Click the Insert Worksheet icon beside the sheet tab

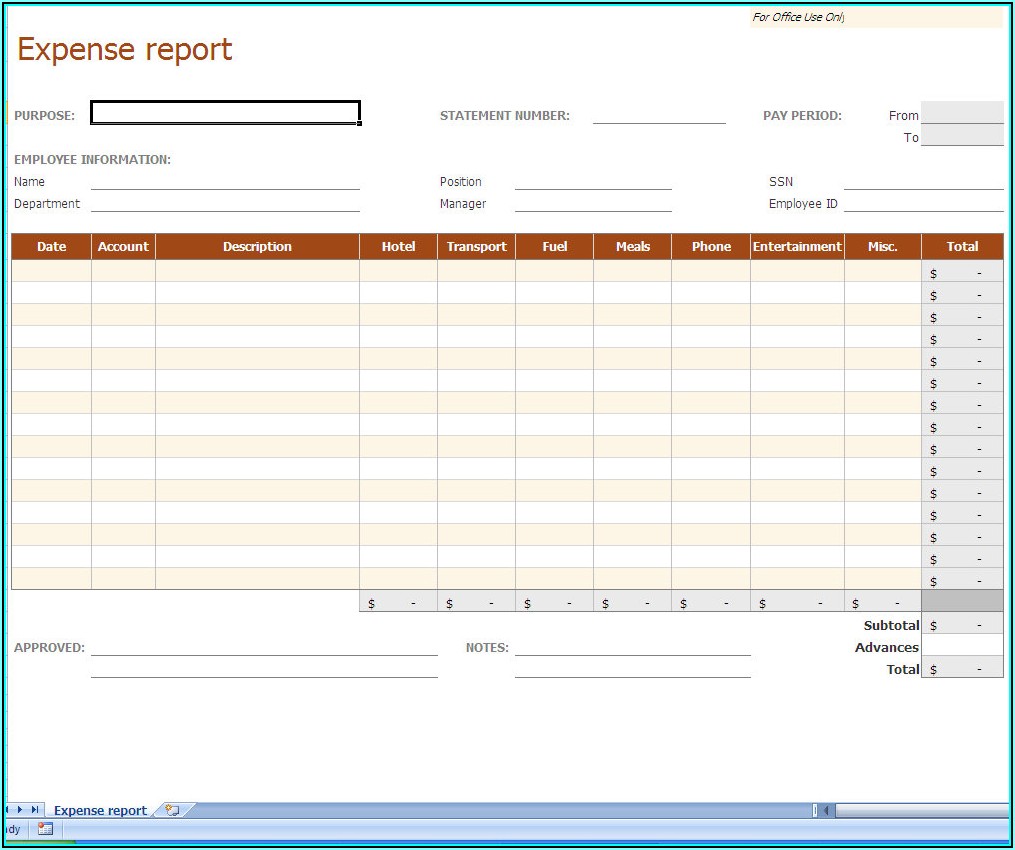(x=173, y=810)
